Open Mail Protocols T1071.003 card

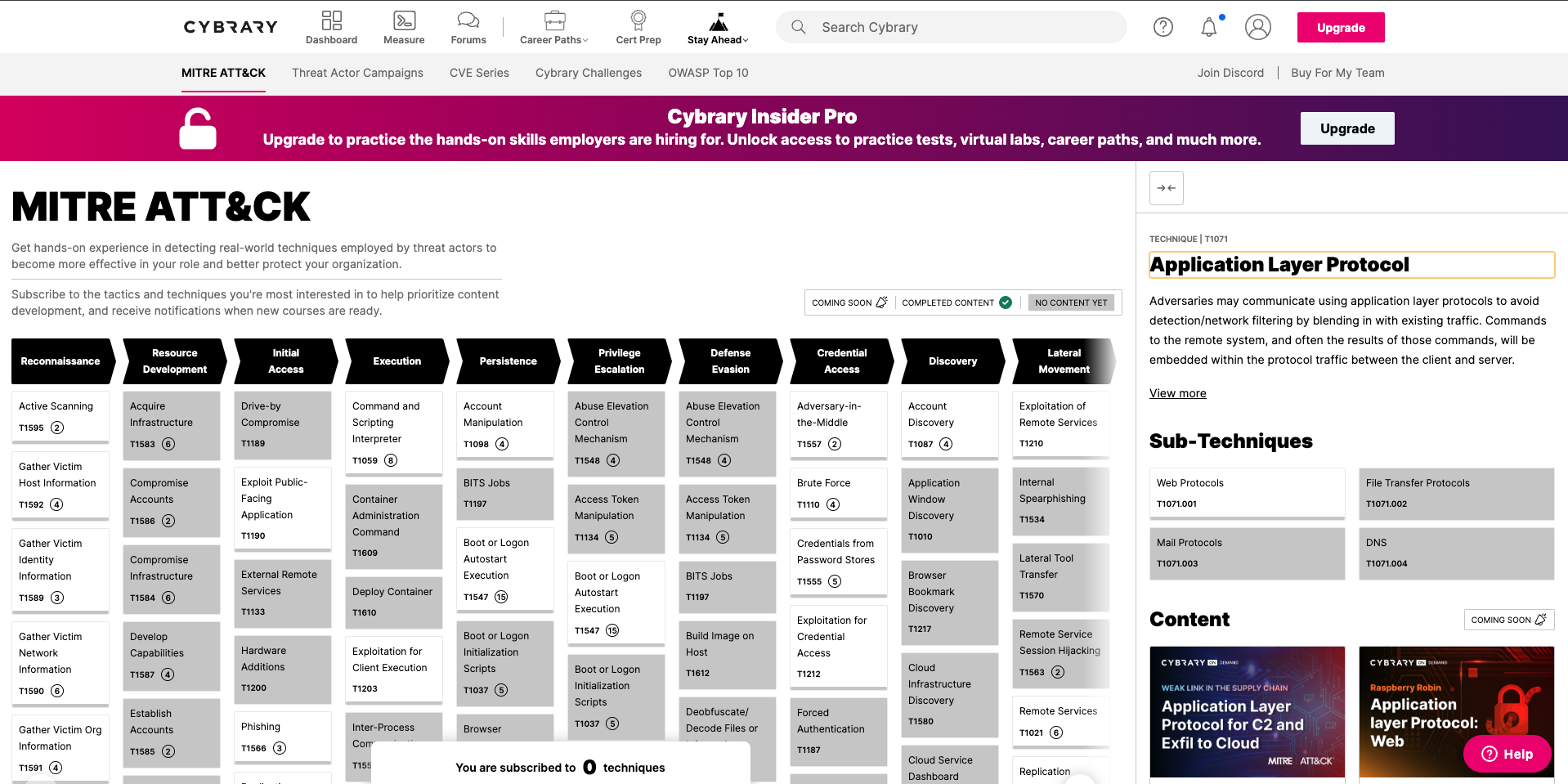point(1247,553)
